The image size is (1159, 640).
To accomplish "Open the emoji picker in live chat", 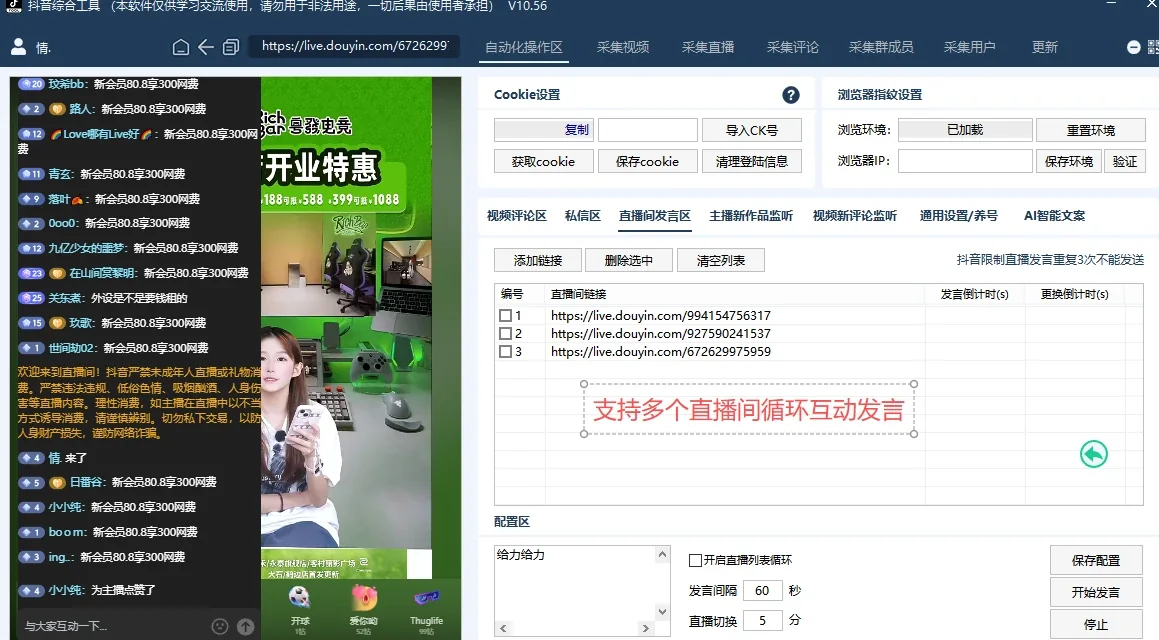I will [x=220, y=626].
